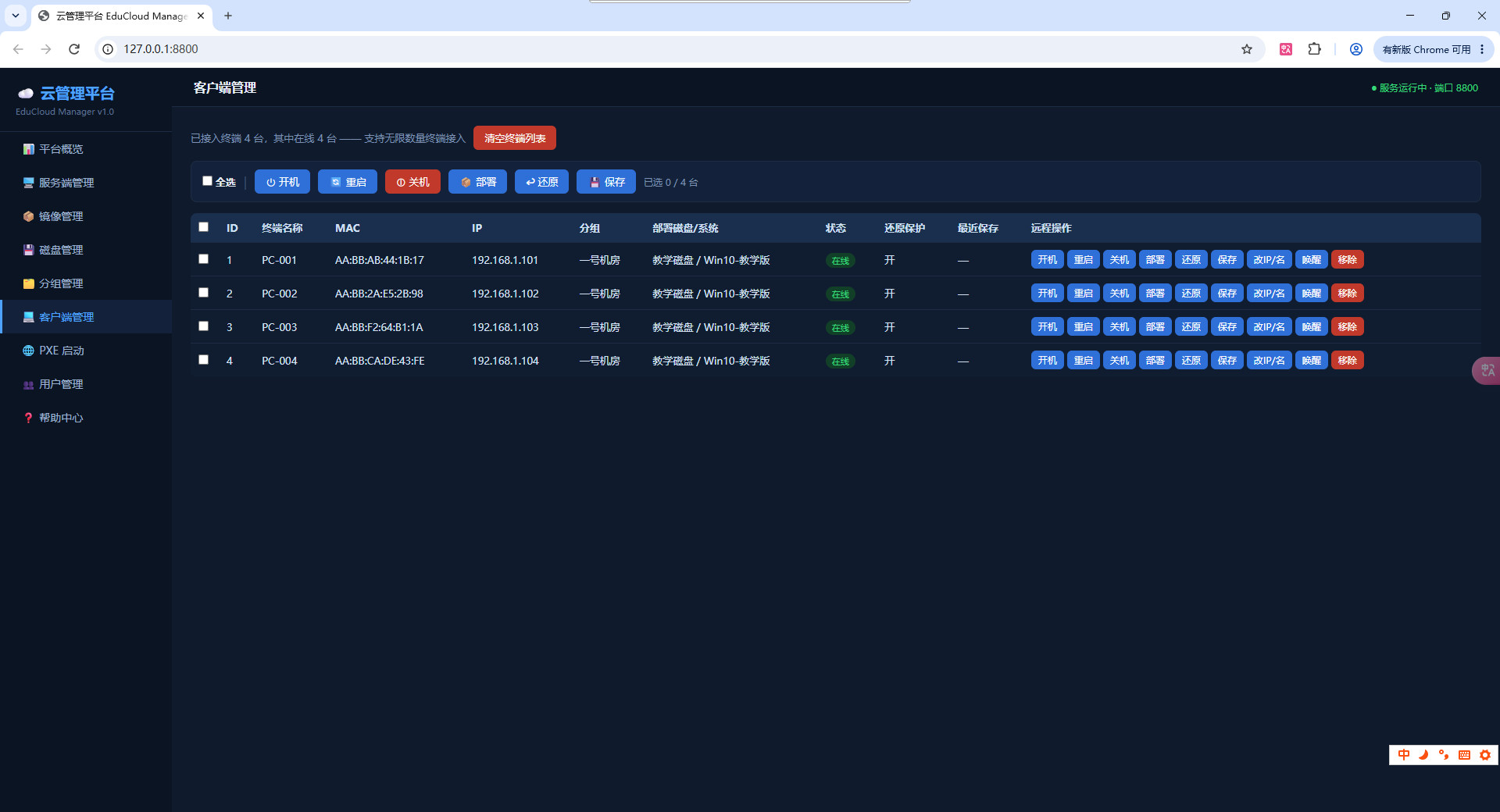Open 分组管理 sidebar item
Image resolution: width=1500 pixels, height=812 pixels.
86,283
